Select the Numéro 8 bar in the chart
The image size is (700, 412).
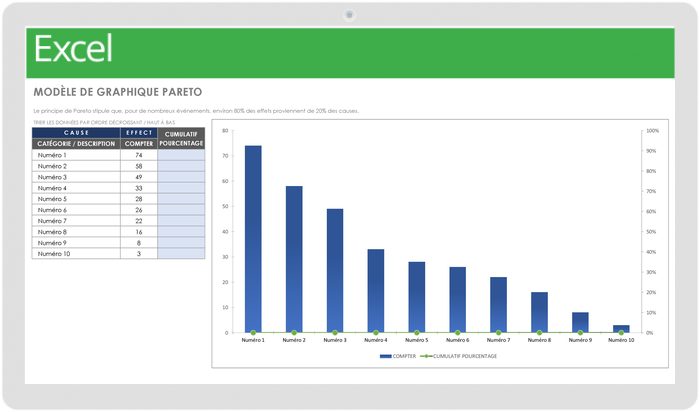(x=539, y=312)
